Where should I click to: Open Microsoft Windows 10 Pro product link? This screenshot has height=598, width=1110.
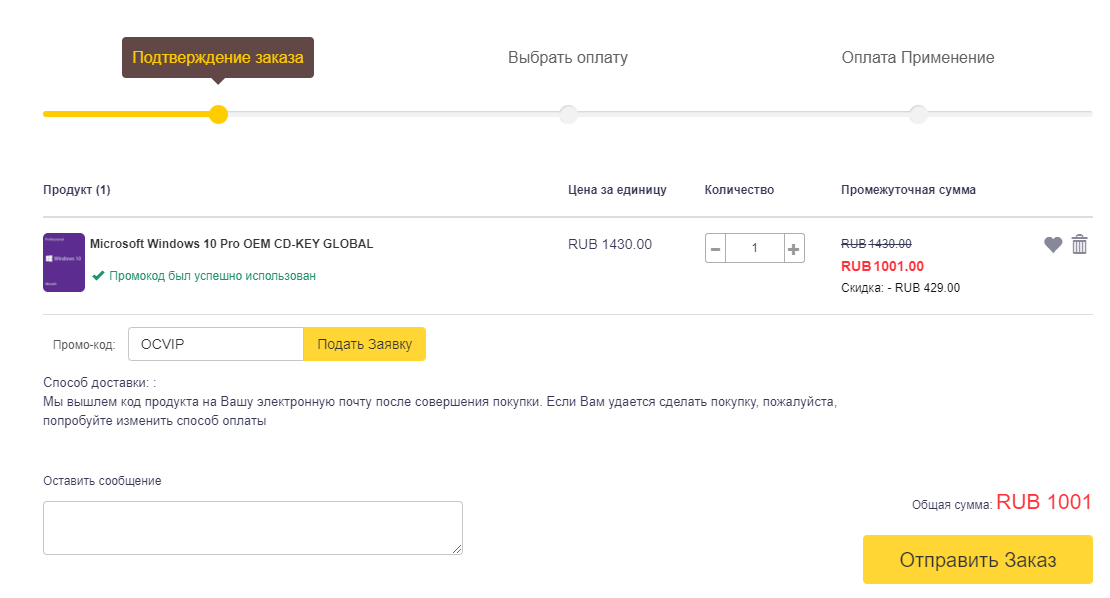231,243
